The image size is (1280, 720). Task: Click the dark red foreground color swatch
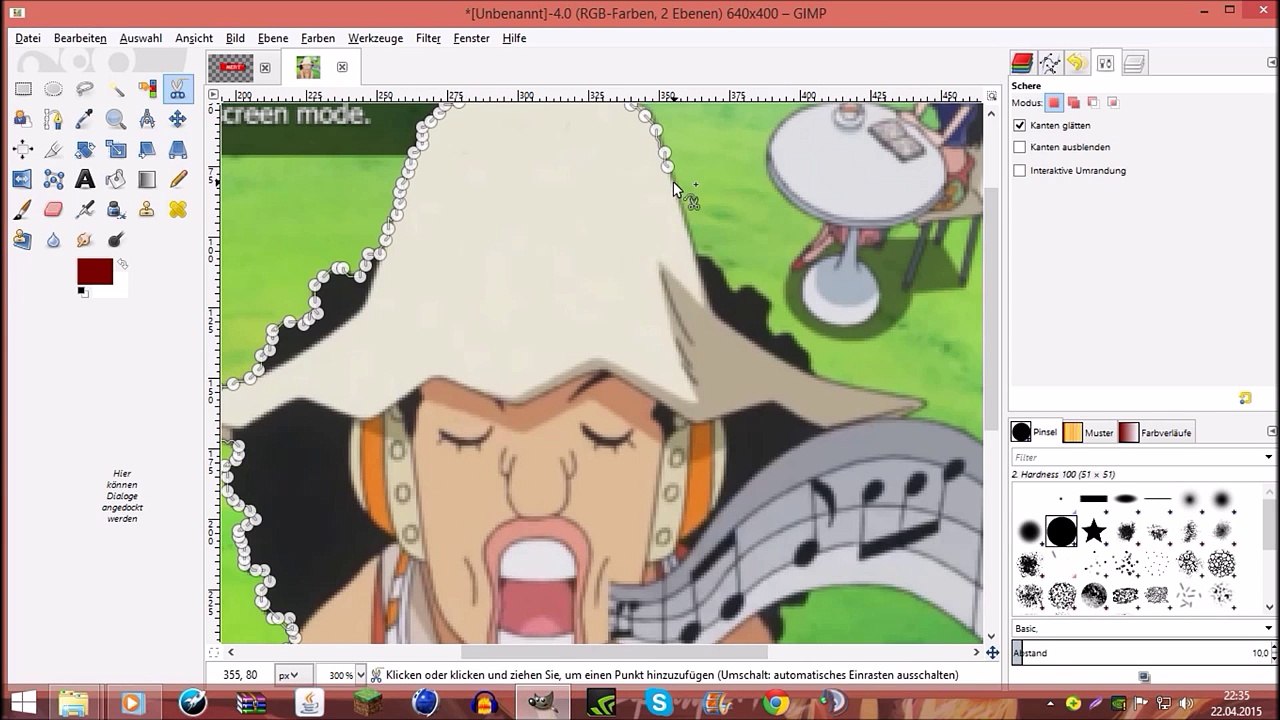(x=95, y=271)
